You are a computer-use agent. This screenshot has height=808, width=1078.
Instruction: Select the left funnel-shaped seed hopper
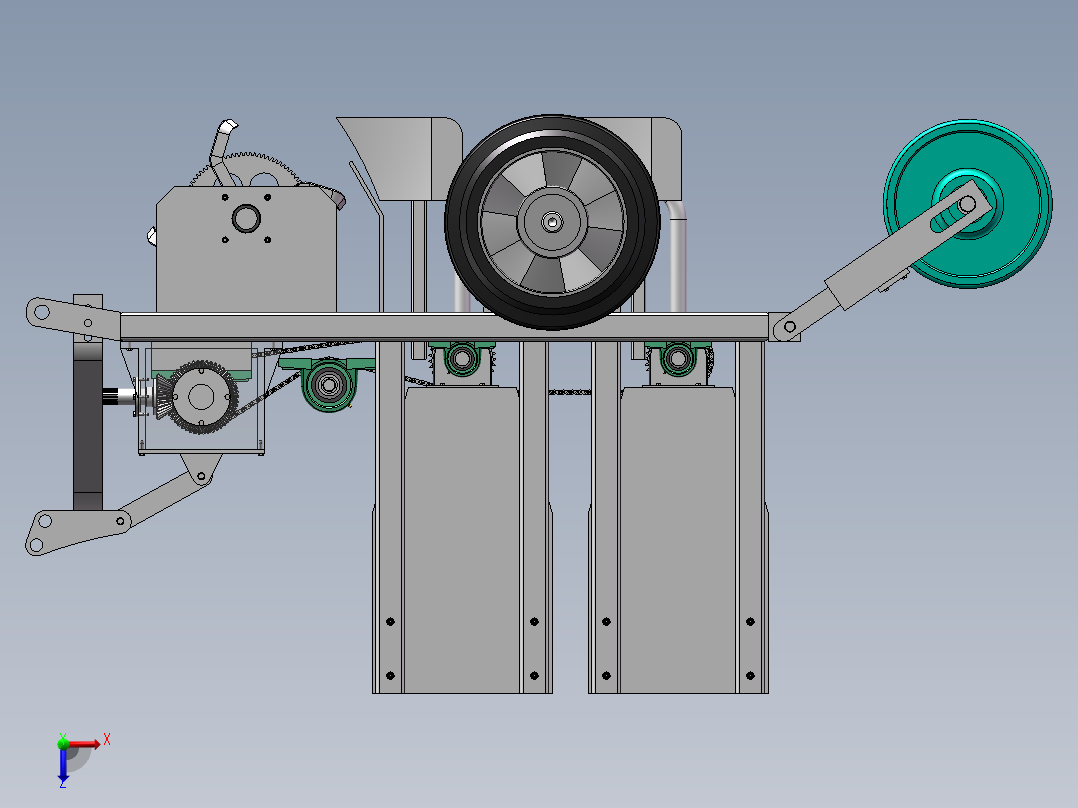click(x=399, y=158)
